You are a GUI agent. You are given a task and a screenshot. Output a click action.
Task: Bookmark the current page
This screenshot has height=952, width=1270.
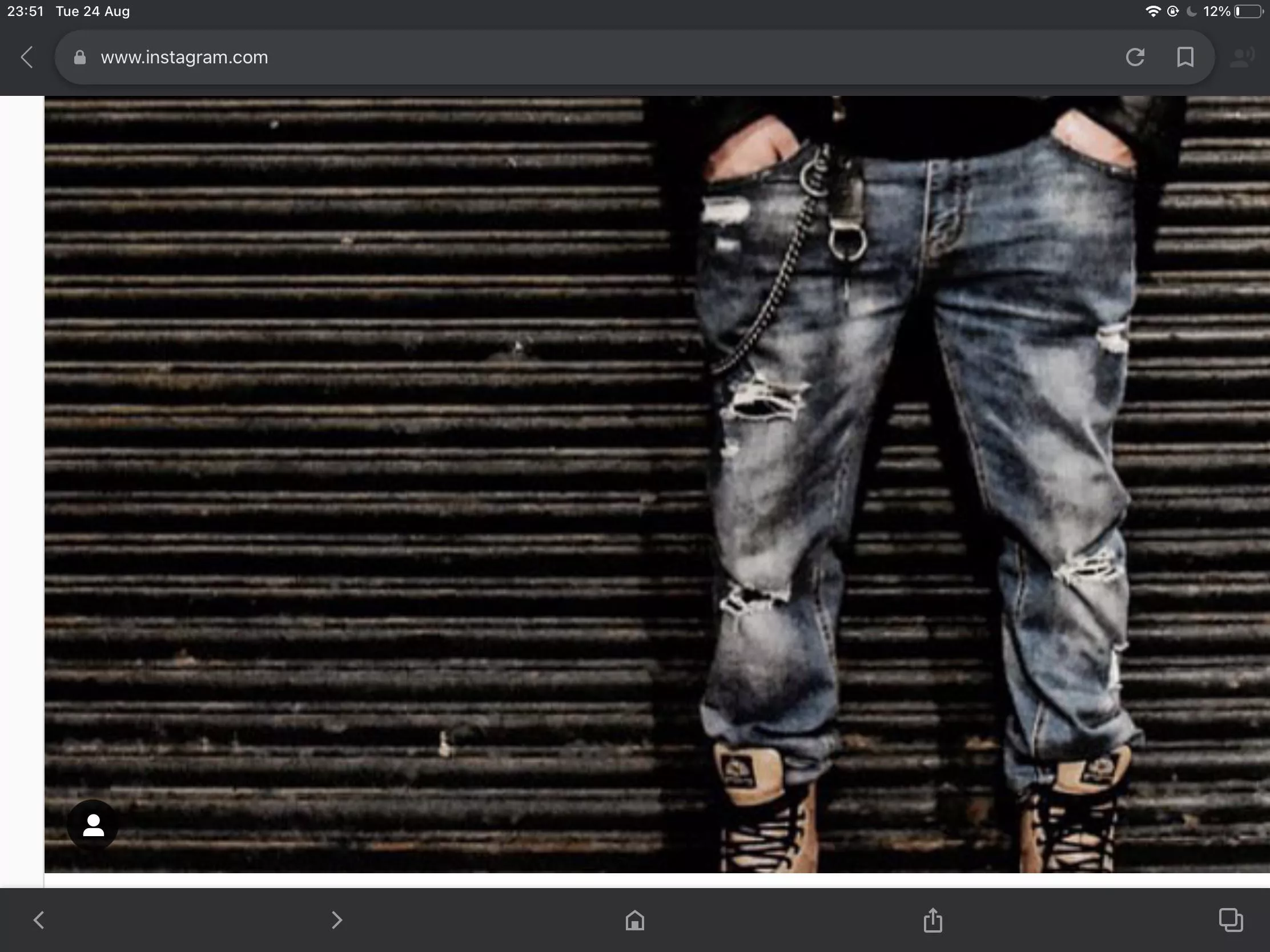pyautogui.click(x=1185, y=57)
